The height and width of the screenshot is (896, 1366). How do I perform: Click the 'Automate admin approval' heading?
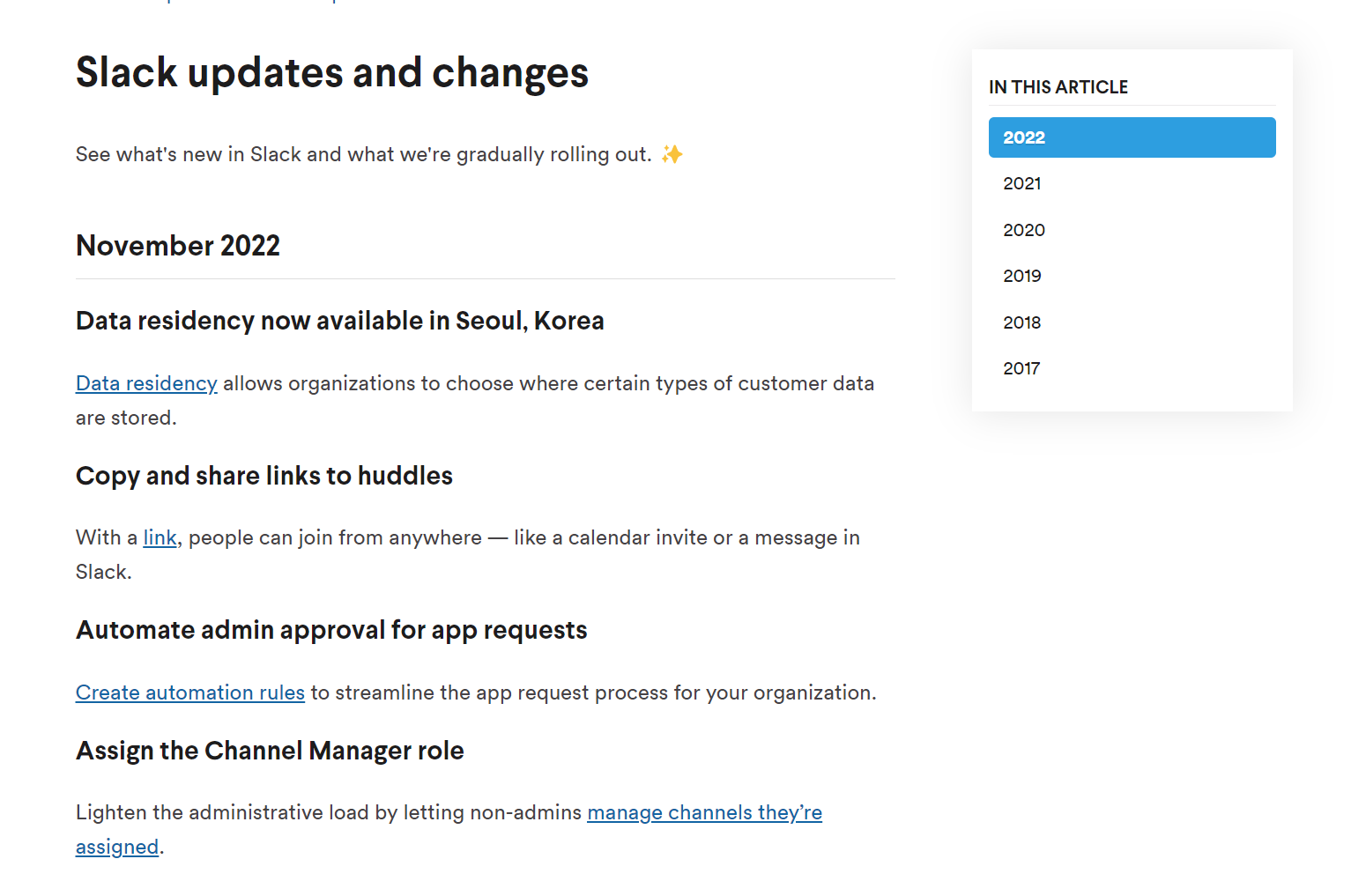pos(331,630)
